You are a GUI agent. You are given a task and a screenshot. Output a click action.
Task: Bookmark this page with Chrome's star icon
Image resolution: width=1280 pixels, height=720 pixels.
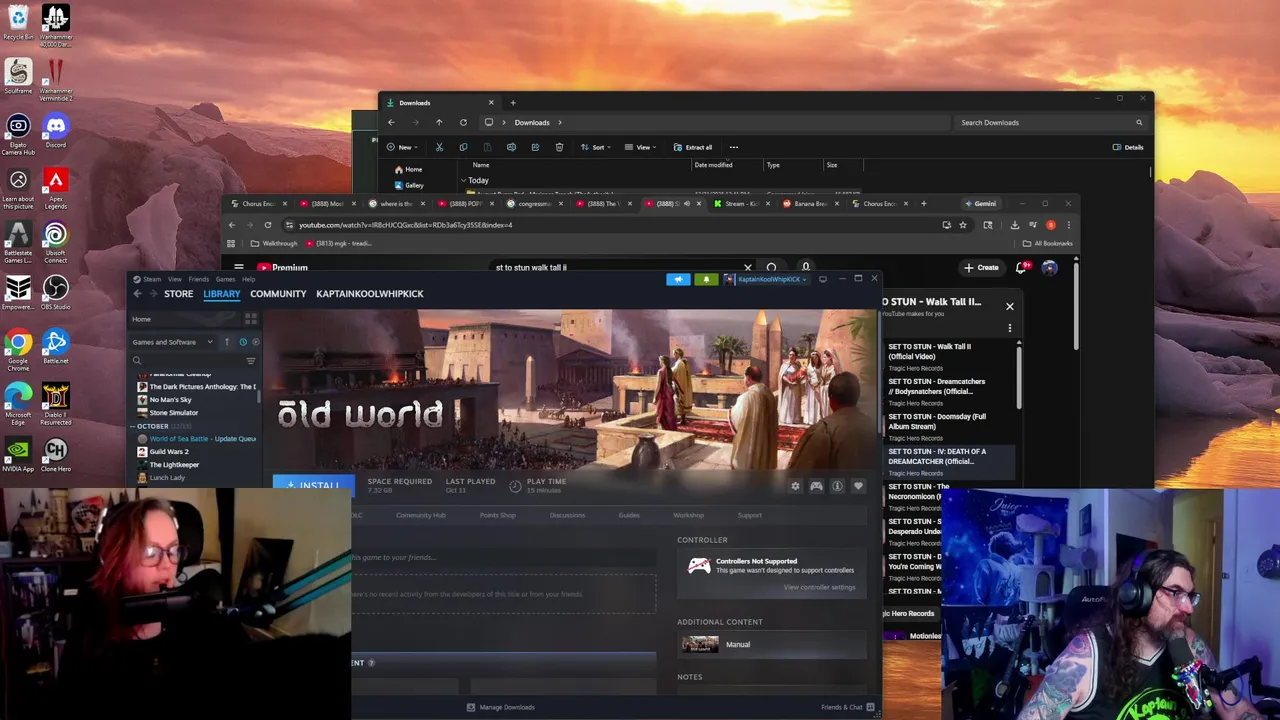click(x=963, y=225)
